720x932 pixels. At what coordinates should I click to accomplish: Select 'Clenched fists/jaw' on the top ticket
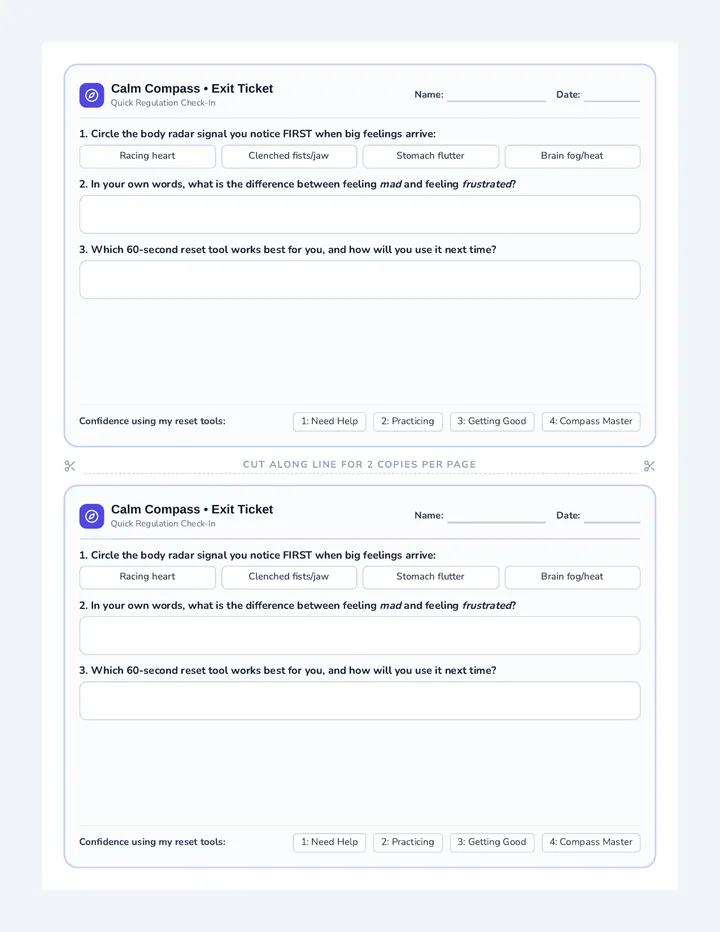[289, 156]
